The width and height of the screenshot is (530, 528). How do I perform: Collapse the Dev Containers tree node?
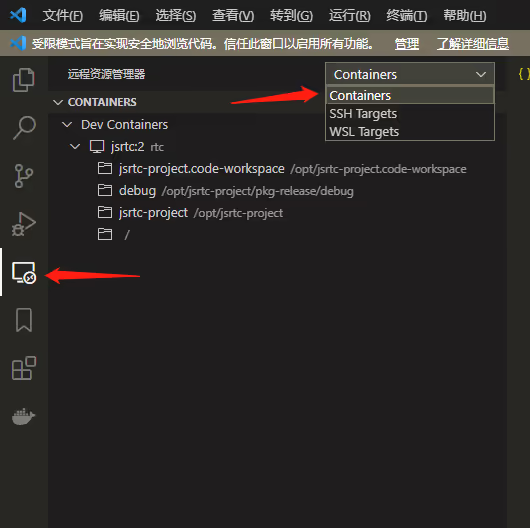[x=115, y=125]
